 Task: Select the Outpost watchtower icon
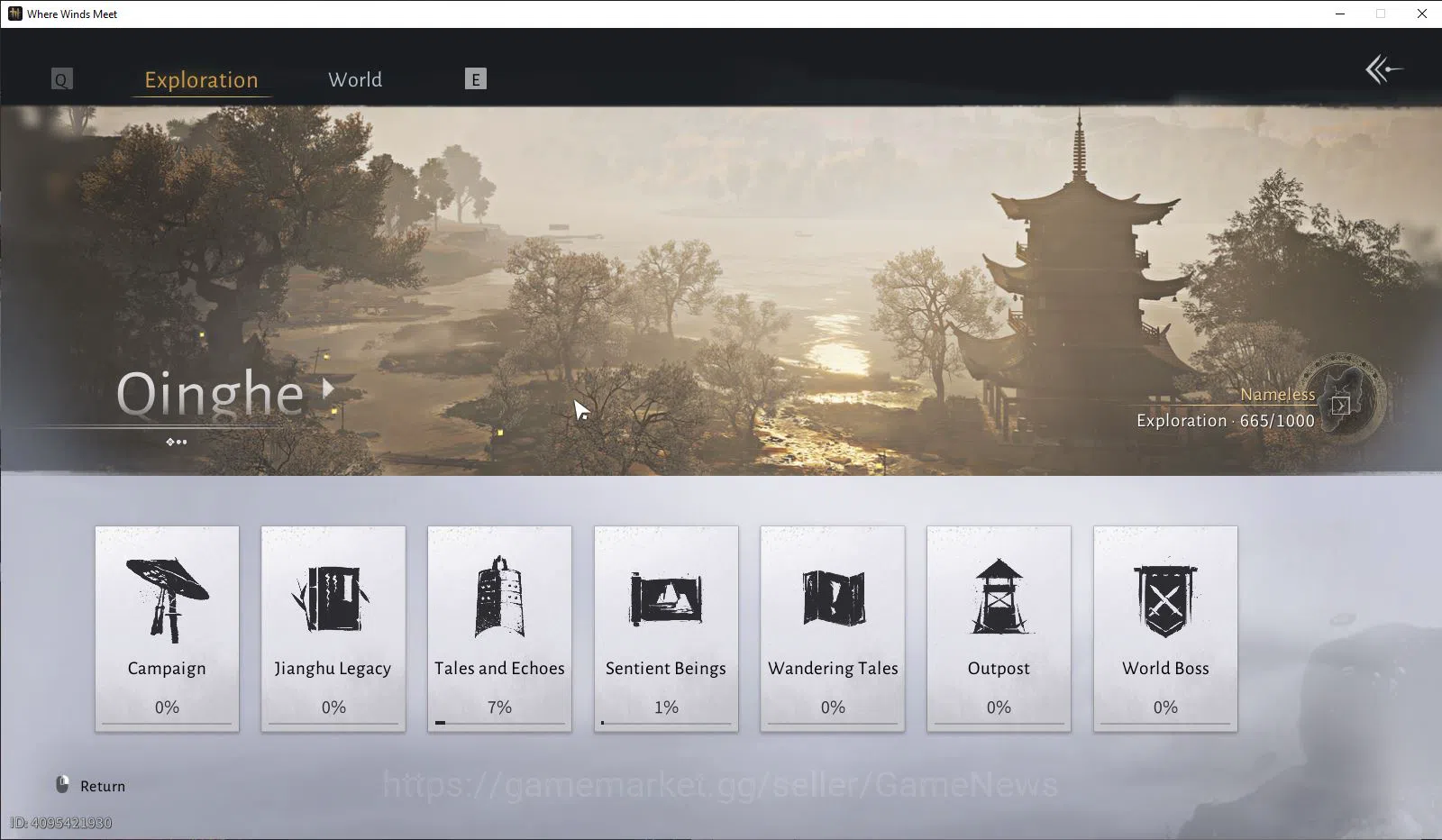tap(999, 597)
